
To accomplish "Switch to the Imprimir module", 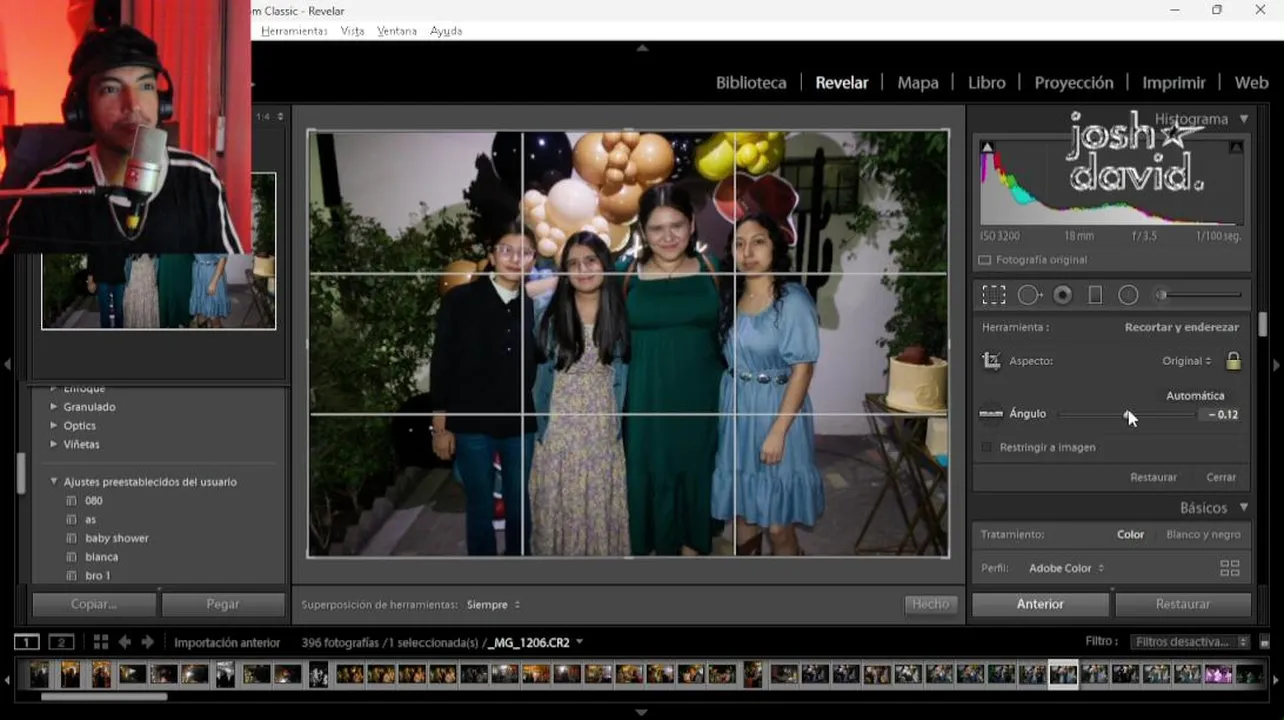I will [1174, 83].
